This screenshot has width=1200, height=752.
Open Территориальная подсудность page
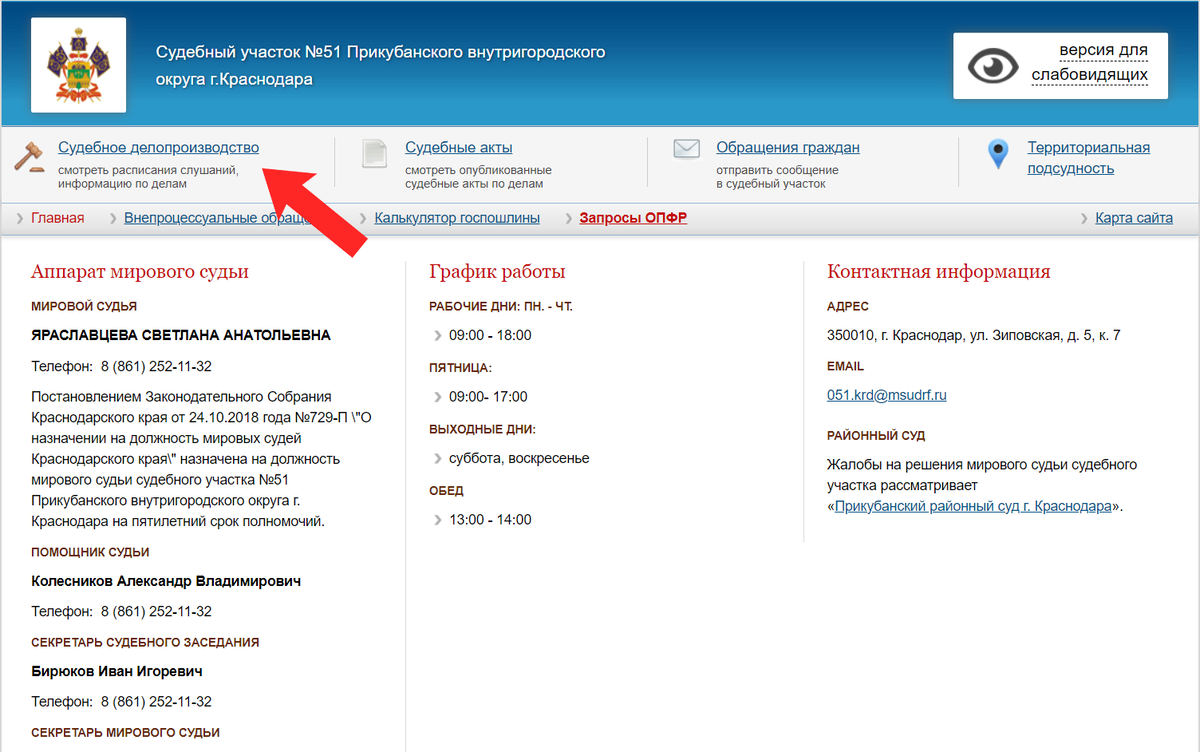point(1089,158)
